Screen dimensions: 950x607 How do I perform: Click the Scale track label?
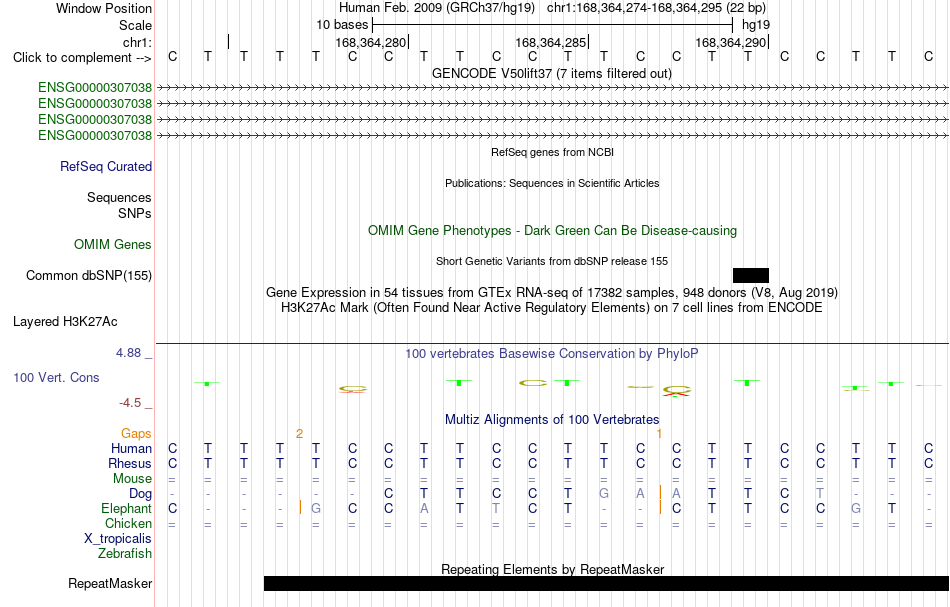(135, 25)
